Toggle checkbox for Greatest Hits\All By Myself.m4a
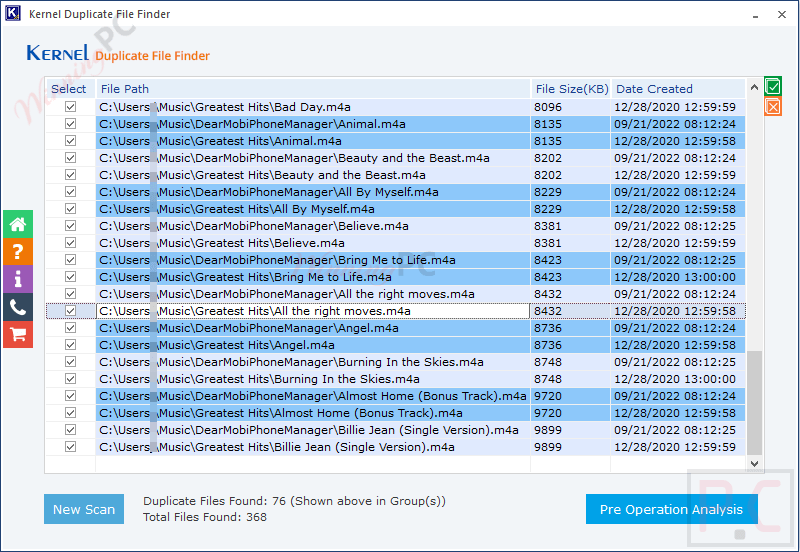Image resolution: width=800 pixels, height=552 pixels. pyautogui.click(x=70, y=209)
